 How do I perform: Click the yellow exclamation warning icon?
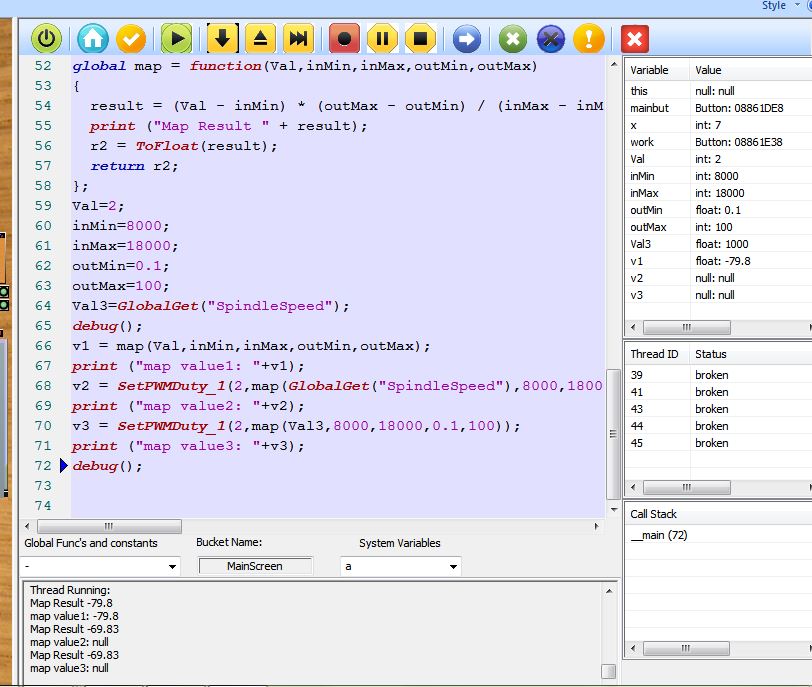pyautogui.click(x=589, y=39)
